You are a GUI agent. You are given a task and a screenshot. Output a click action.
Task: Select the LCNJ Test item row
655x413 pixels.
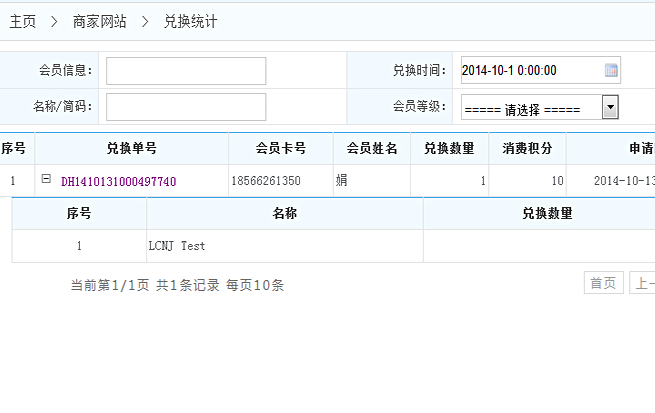click(x=176, y=246)
